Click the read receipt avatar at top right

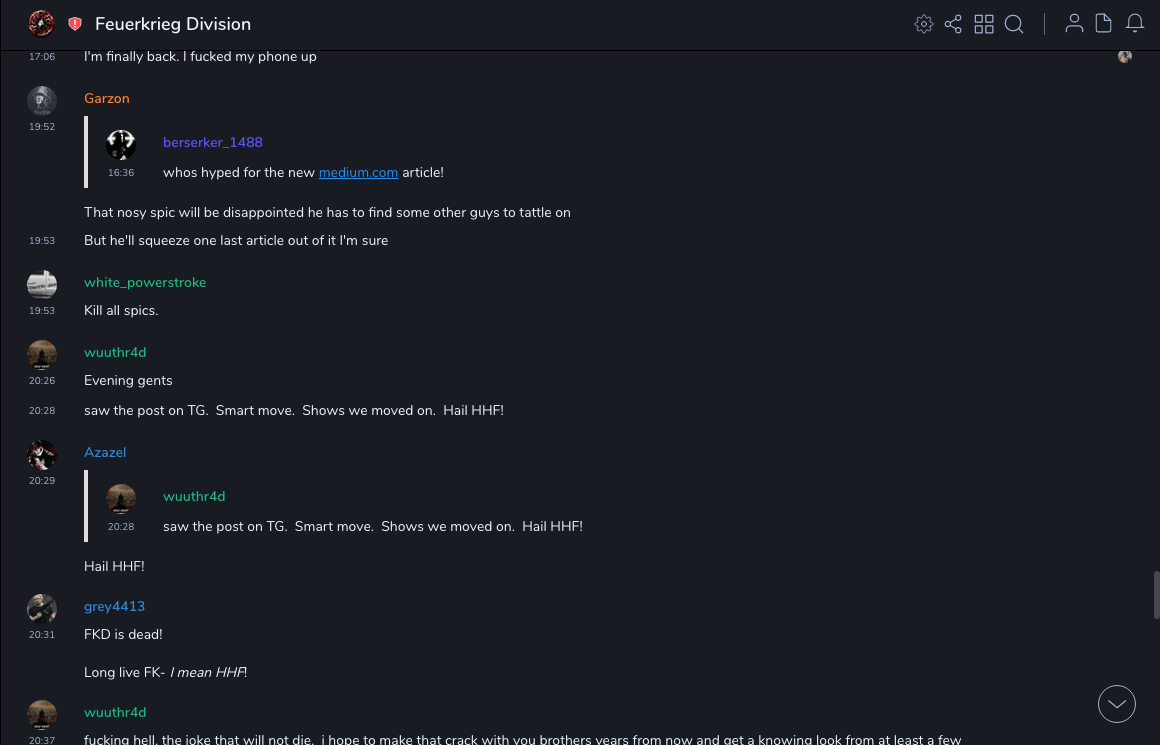[x=1125, y=56]
